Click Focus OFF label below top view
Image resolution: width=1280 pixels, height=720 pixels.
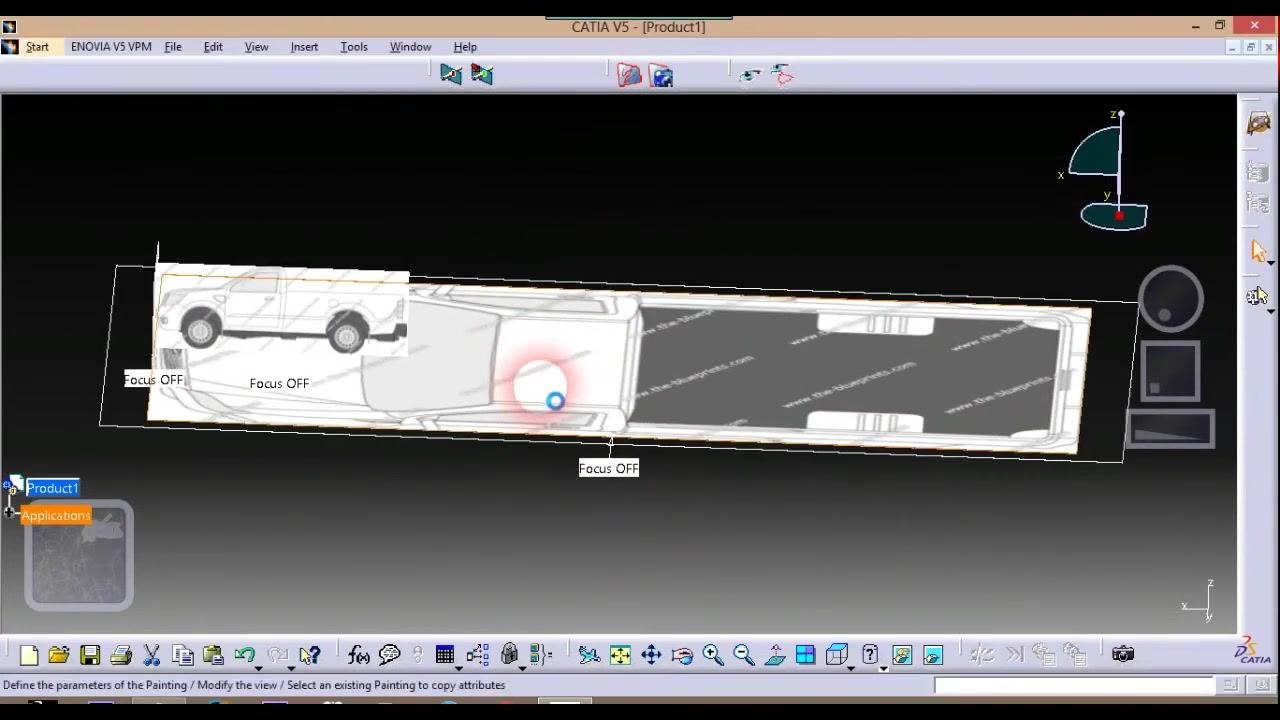(609, 468)
